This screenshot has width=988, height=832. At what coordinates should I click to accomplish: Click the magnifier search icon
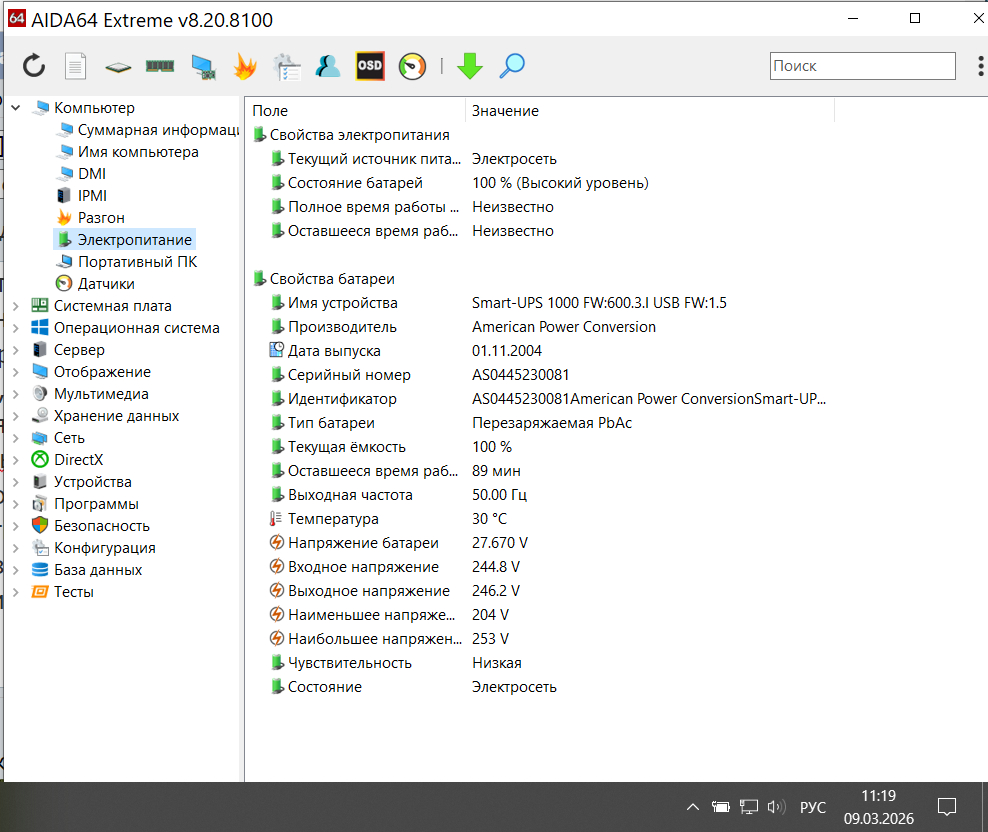click(x=512, y=66)
